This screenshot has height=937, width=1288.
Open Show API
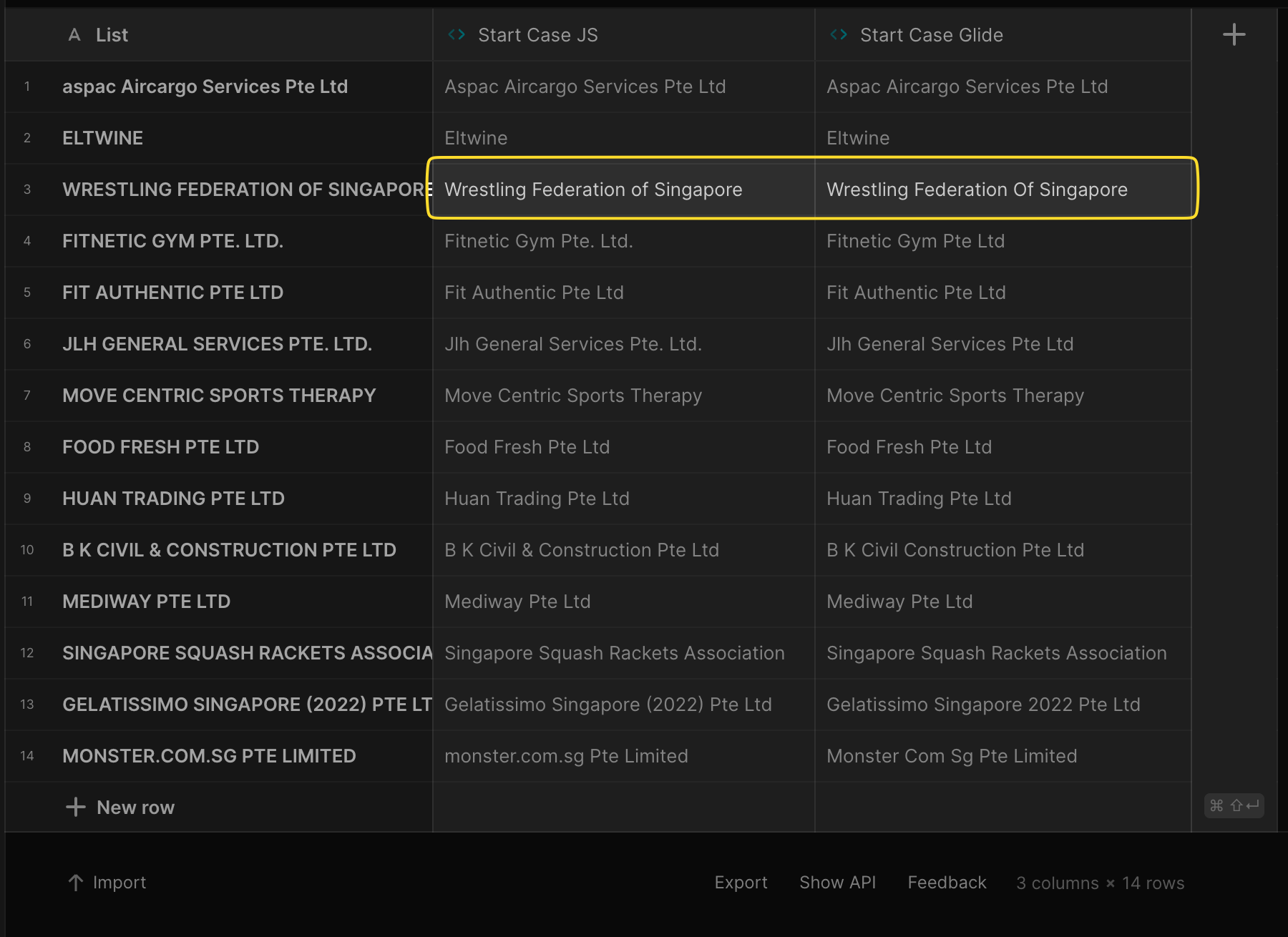(x=837, y=883)
